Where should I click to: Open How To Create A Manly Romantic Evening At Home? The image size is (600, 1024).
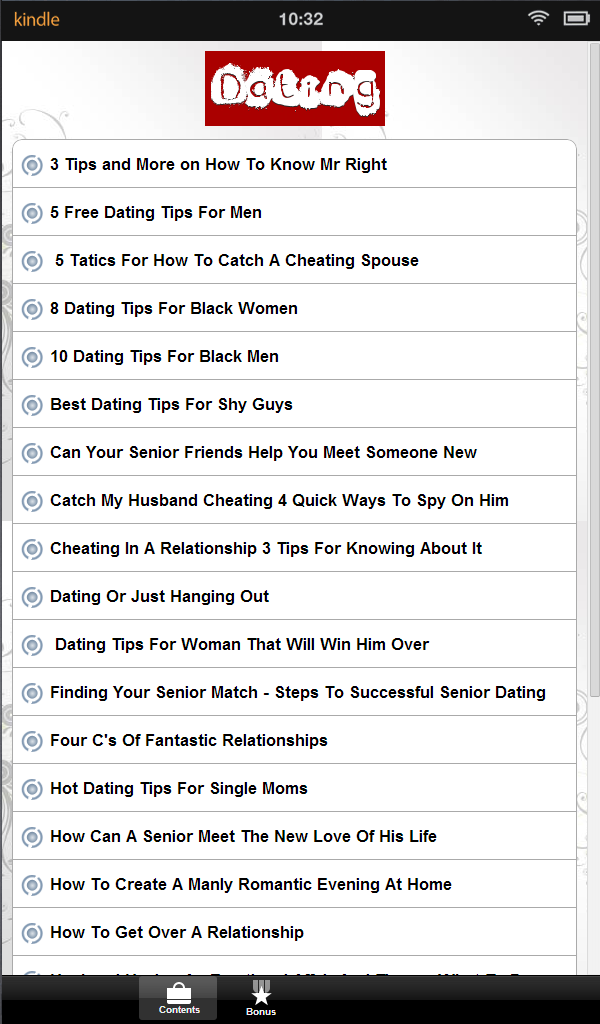click(251, 884)
